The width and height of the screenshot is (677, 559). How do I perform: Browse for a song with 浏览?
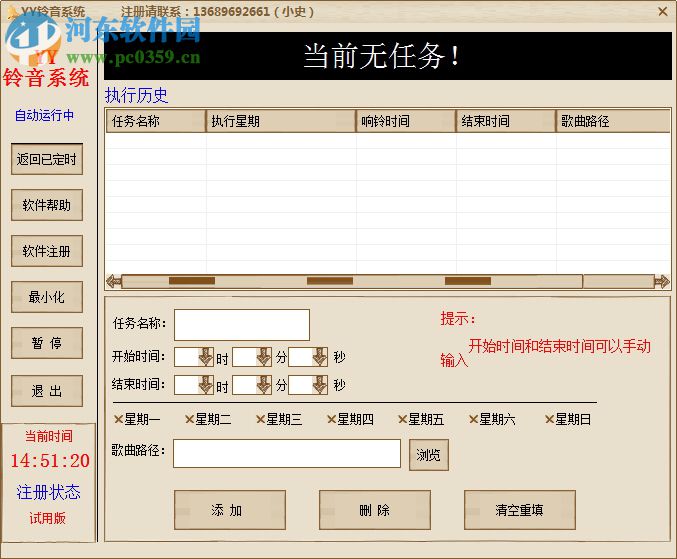429,455
